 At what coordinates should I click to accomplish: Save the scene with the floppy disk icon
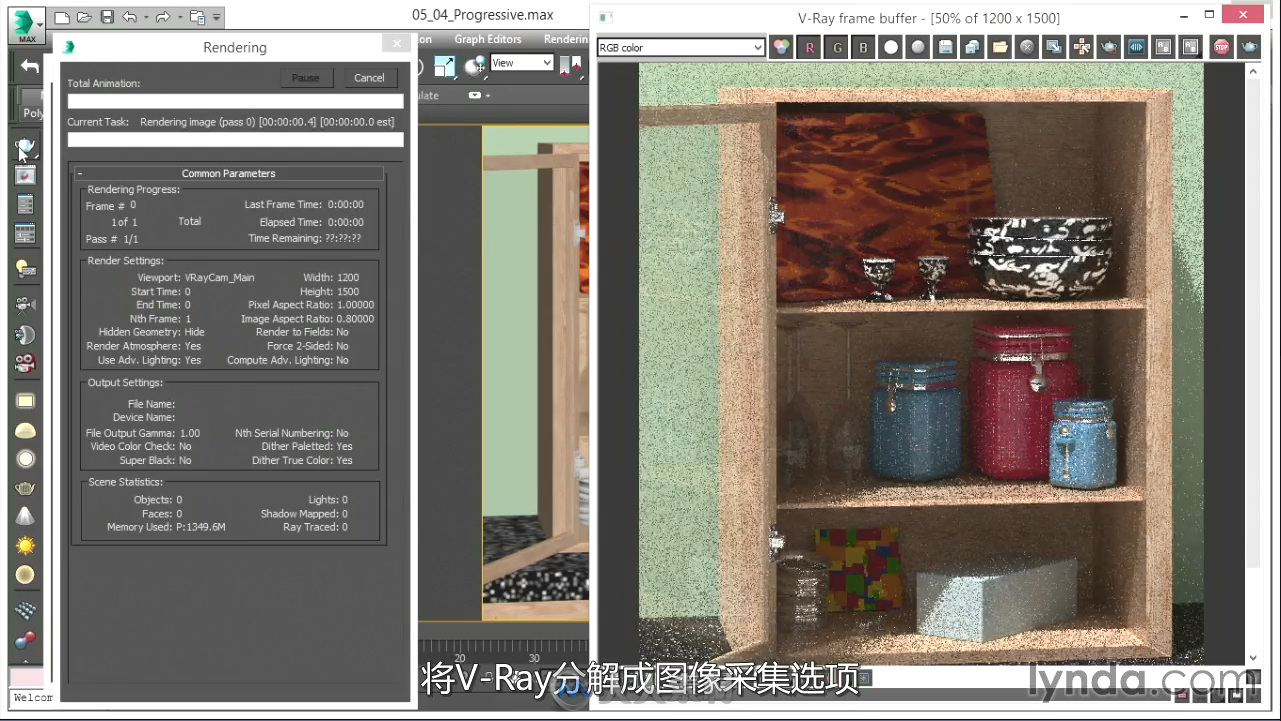coord(106,17)
